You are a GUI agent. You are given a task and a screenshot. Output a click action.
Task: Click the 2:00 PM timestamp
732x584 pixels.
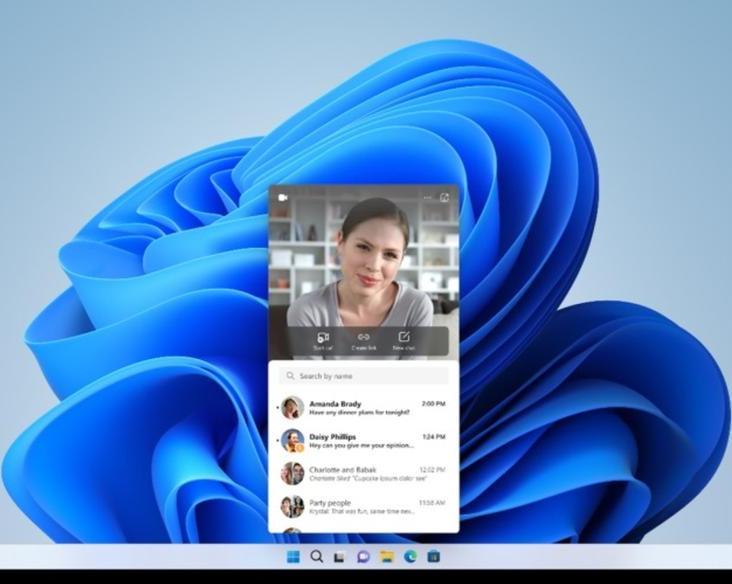click(434, 404)
